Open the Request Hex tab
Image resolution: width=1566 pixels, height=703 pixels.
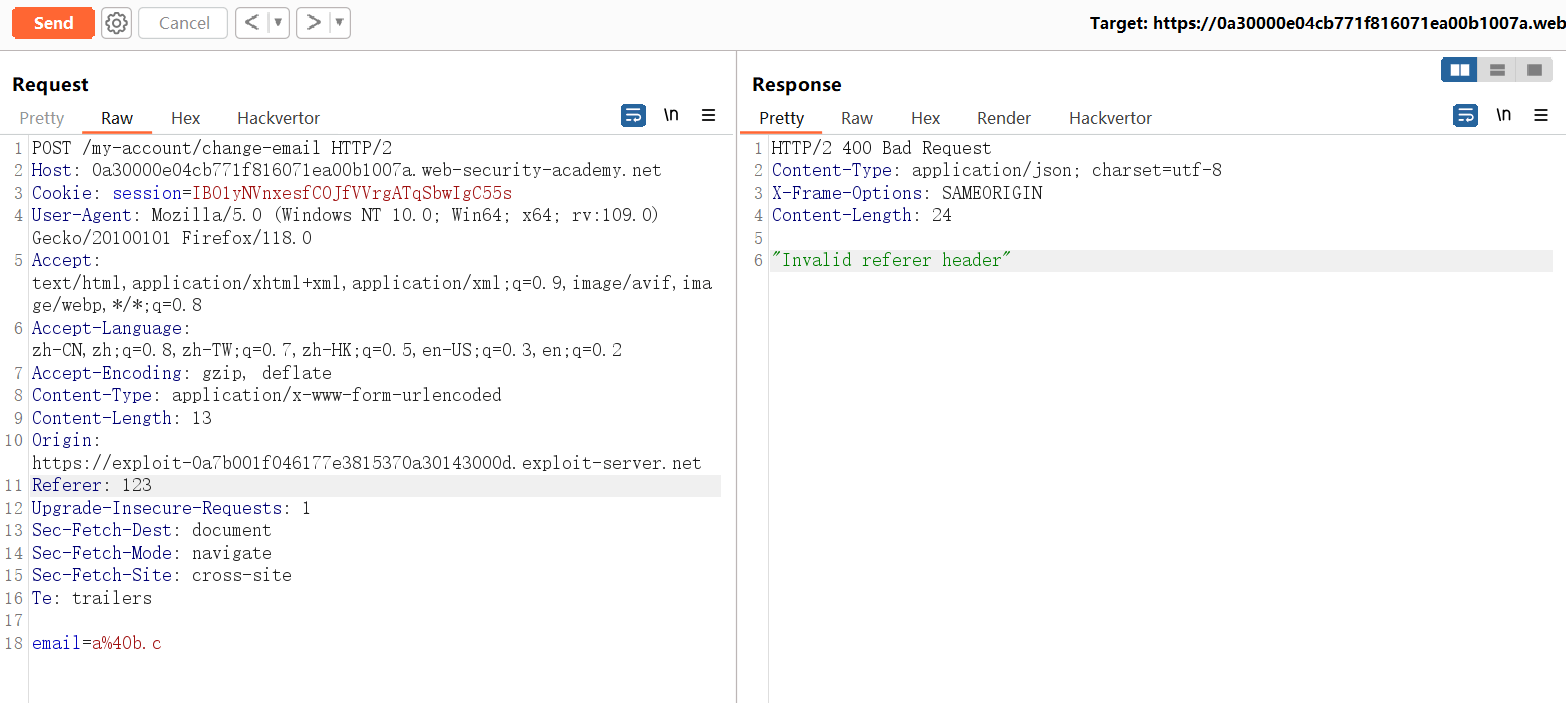coord(185,118)
